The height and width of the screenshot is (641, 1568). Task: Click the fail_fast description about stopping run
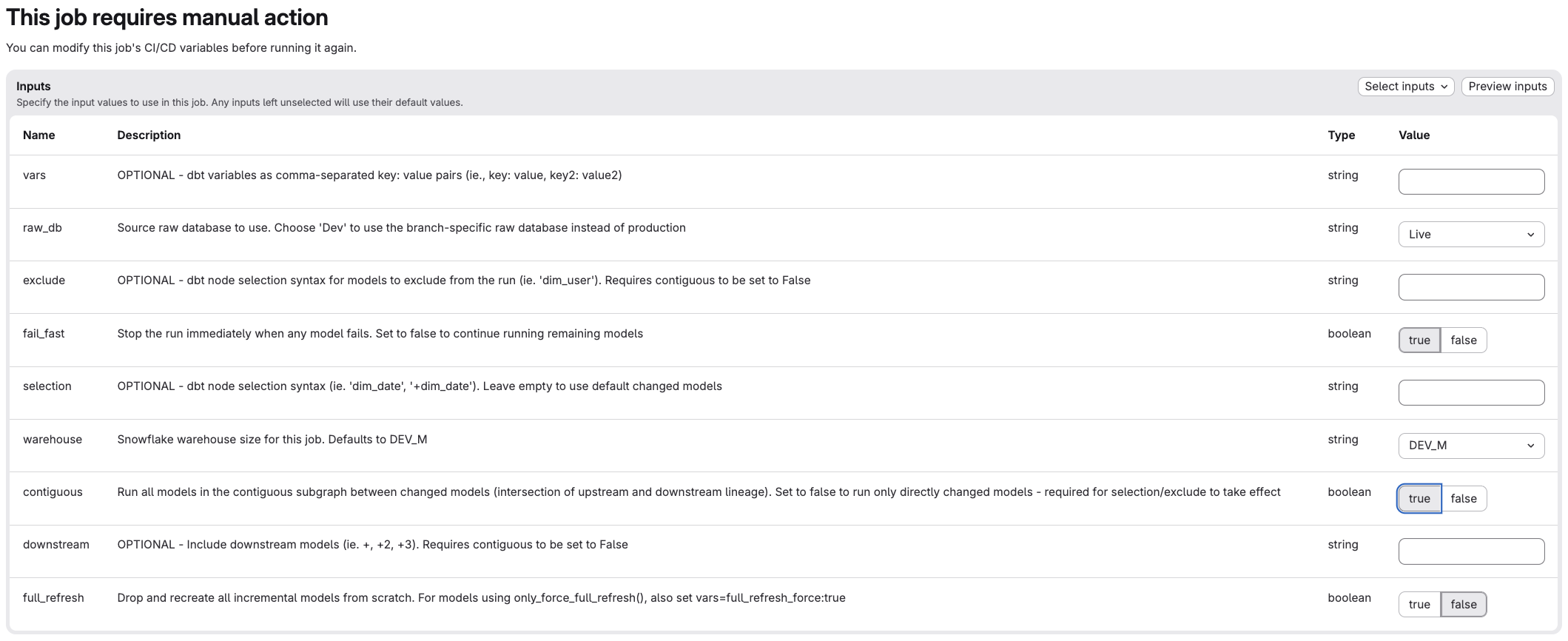pos(380,334)
